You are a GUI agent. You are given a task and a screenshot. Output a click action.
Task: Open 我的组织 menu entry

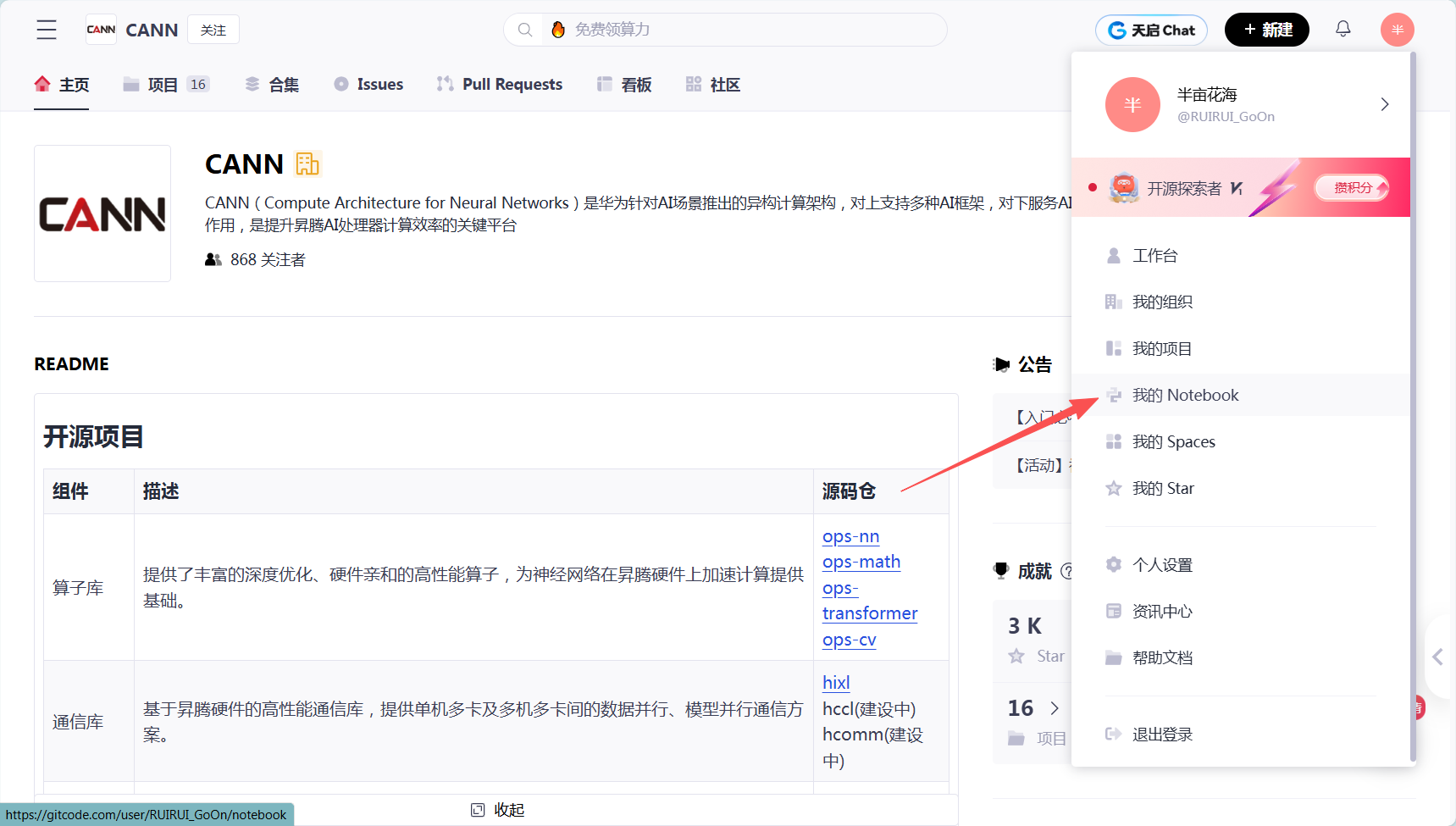[x=1241, y=302]
